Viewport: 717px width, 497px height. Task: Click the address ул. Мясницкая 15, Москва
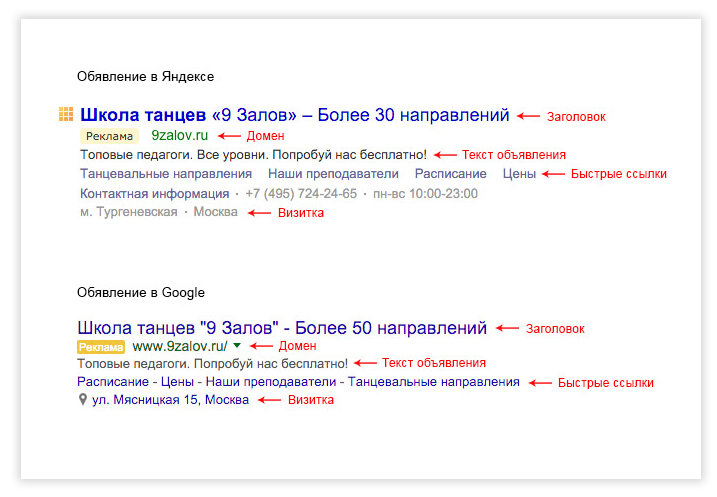pyautogui.click(x=170, y=400)
